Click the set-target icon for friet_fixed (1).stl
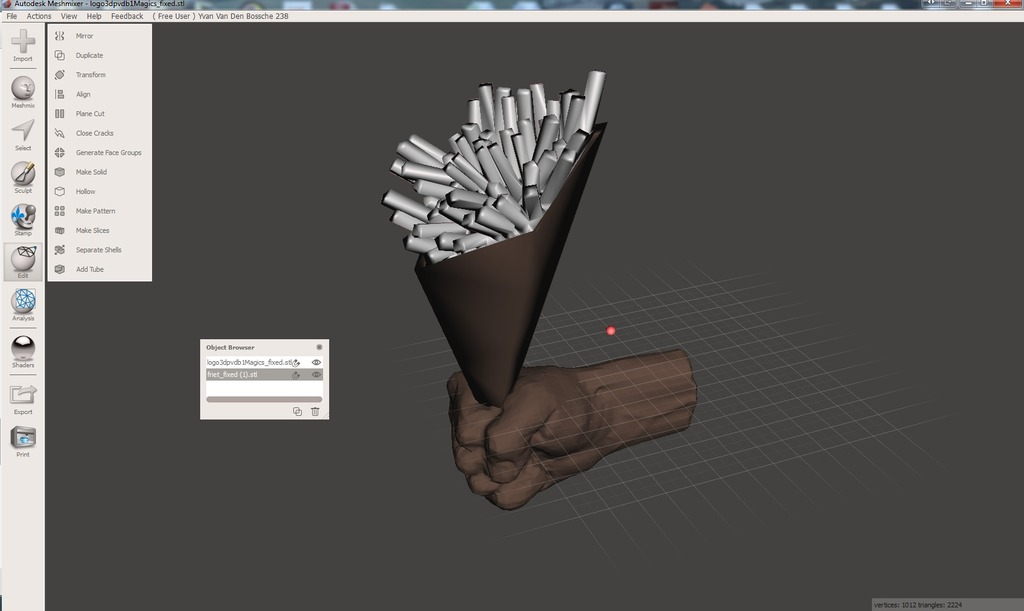The width and height of the screenshot is (1024, 611). coord(296,375)
